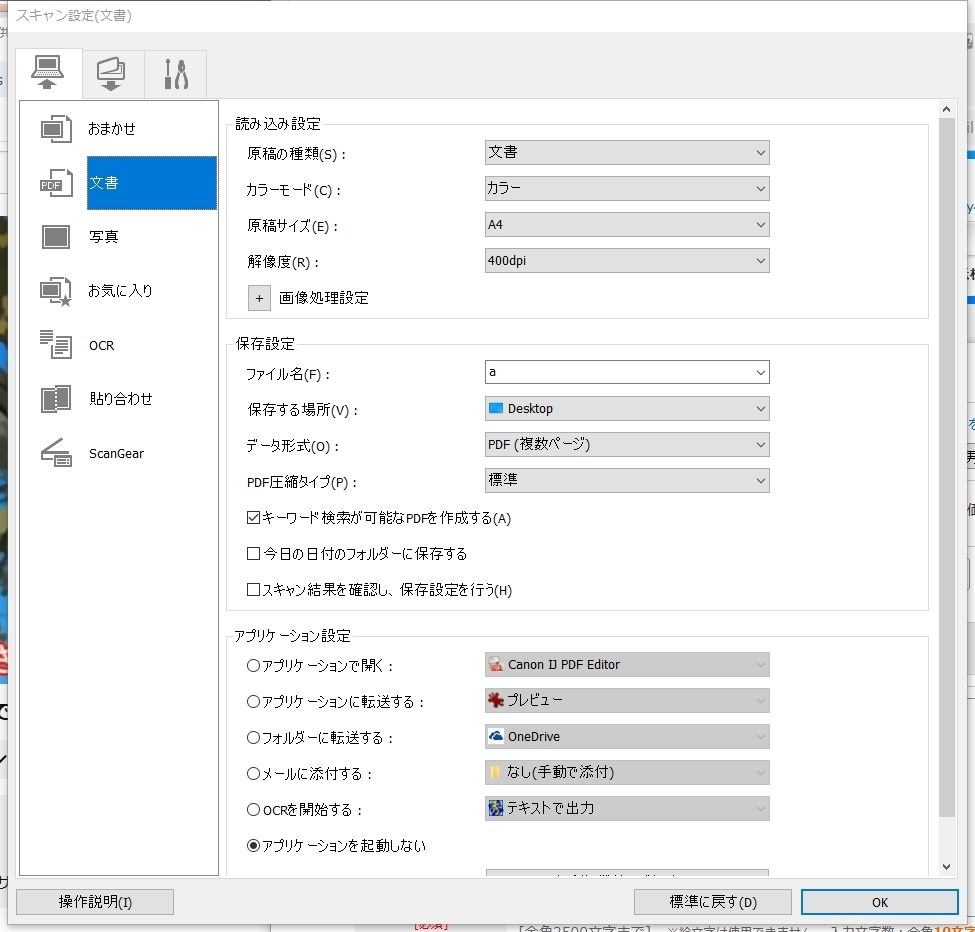The image size is (975, 932).
Task: Check スキャン結果を確認し、保存設定を行う
Action: 253,589
